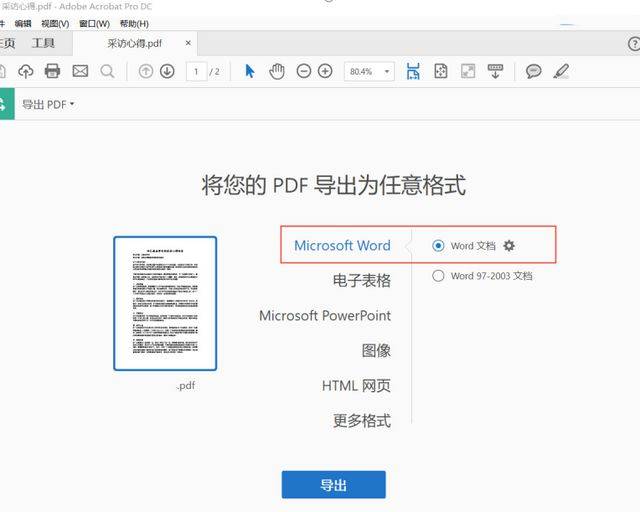Viewport: 640px width, 512px height.
Task: Select the highlighter pen tool
Action: click(x=561, y=71)
